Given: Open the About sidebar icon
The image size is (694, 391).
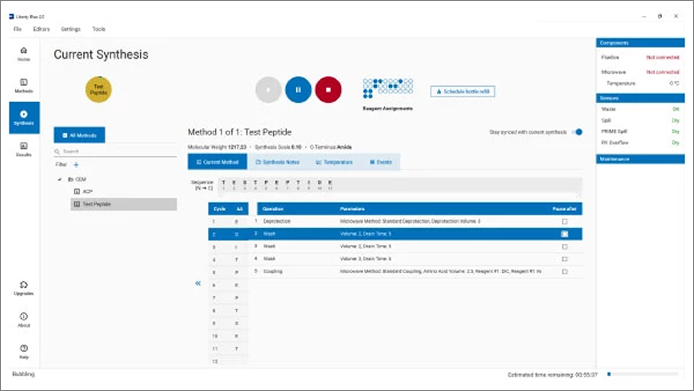Looking at the screenshot, I should click(24, 320).
